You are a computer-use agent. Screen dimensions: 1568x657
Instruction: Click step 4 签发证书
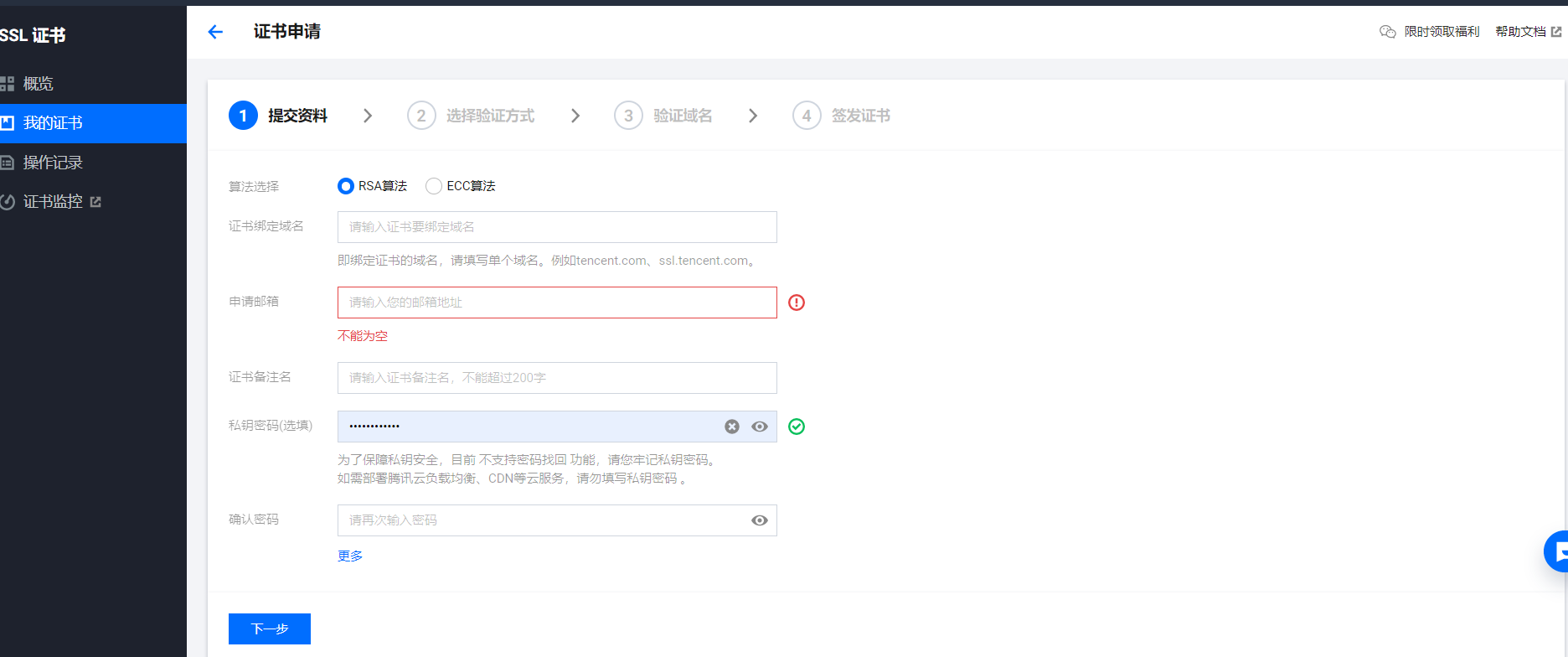coord(842,116)
